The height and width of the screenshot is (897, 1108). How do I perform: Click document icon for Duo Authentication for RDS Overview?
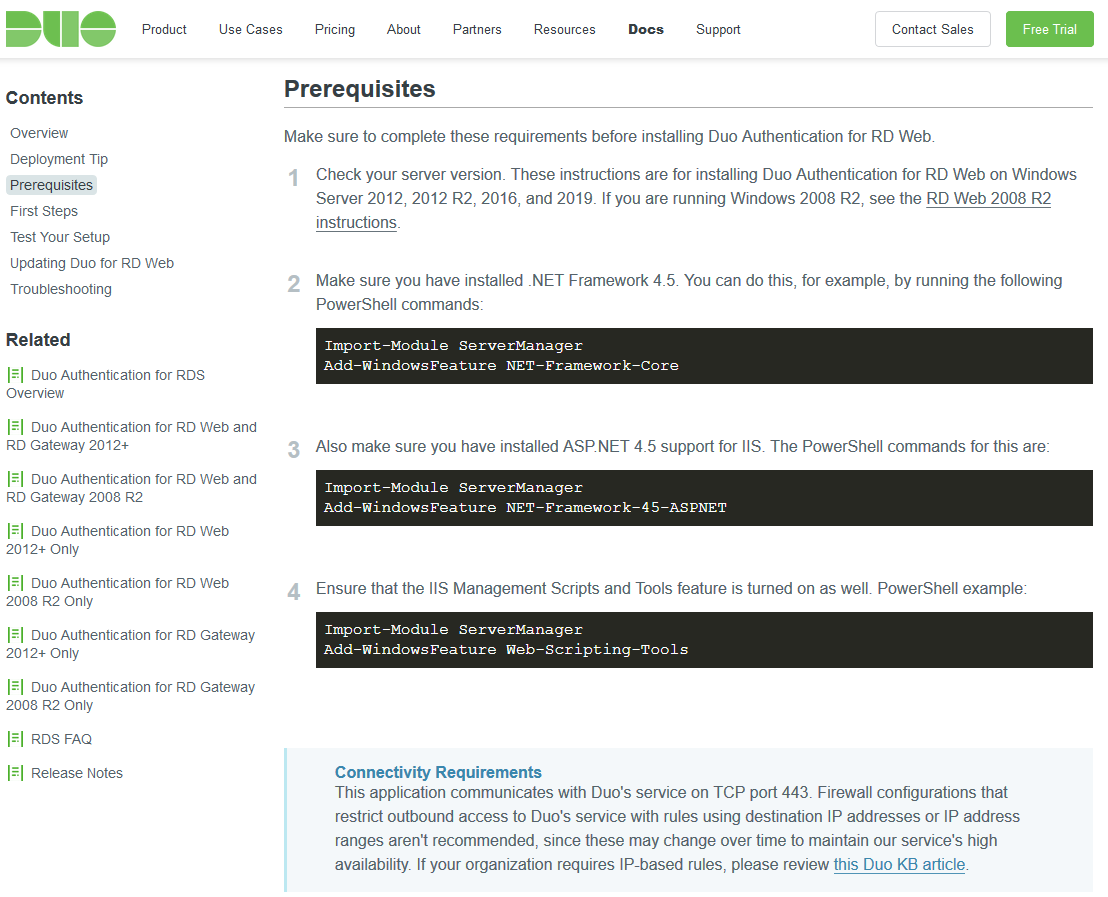tap(16, 375)
